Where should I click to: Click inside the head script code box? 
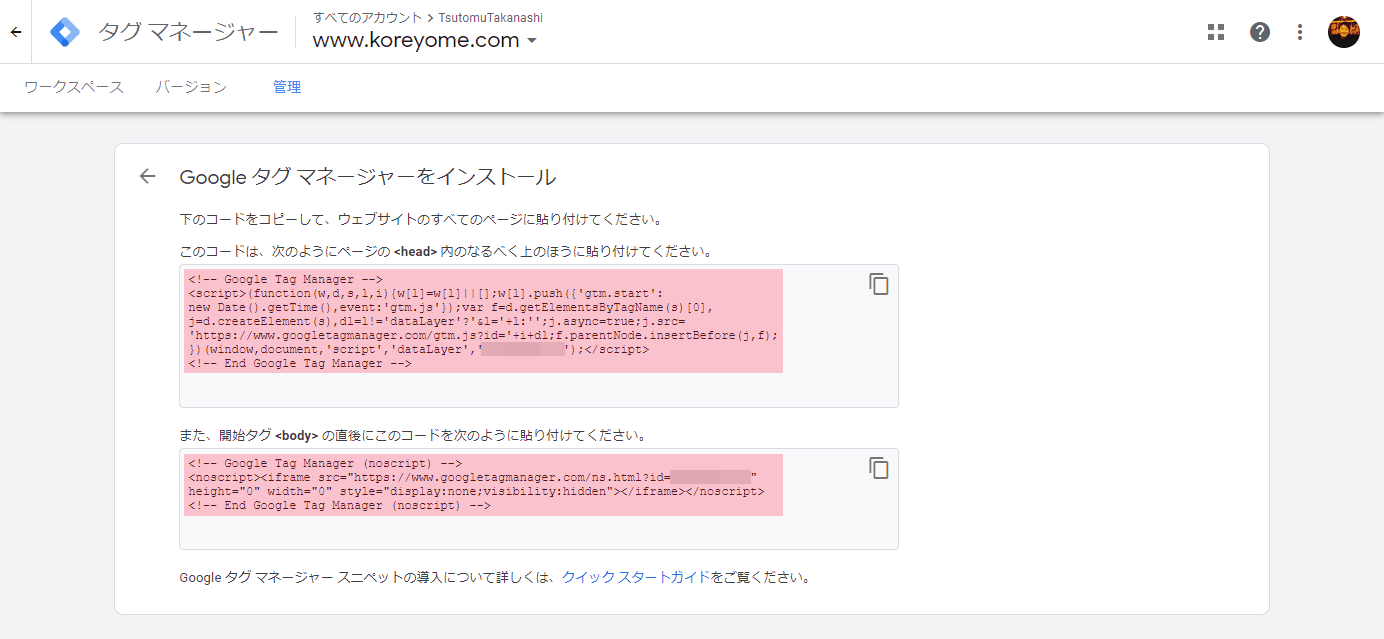point(539,336)
